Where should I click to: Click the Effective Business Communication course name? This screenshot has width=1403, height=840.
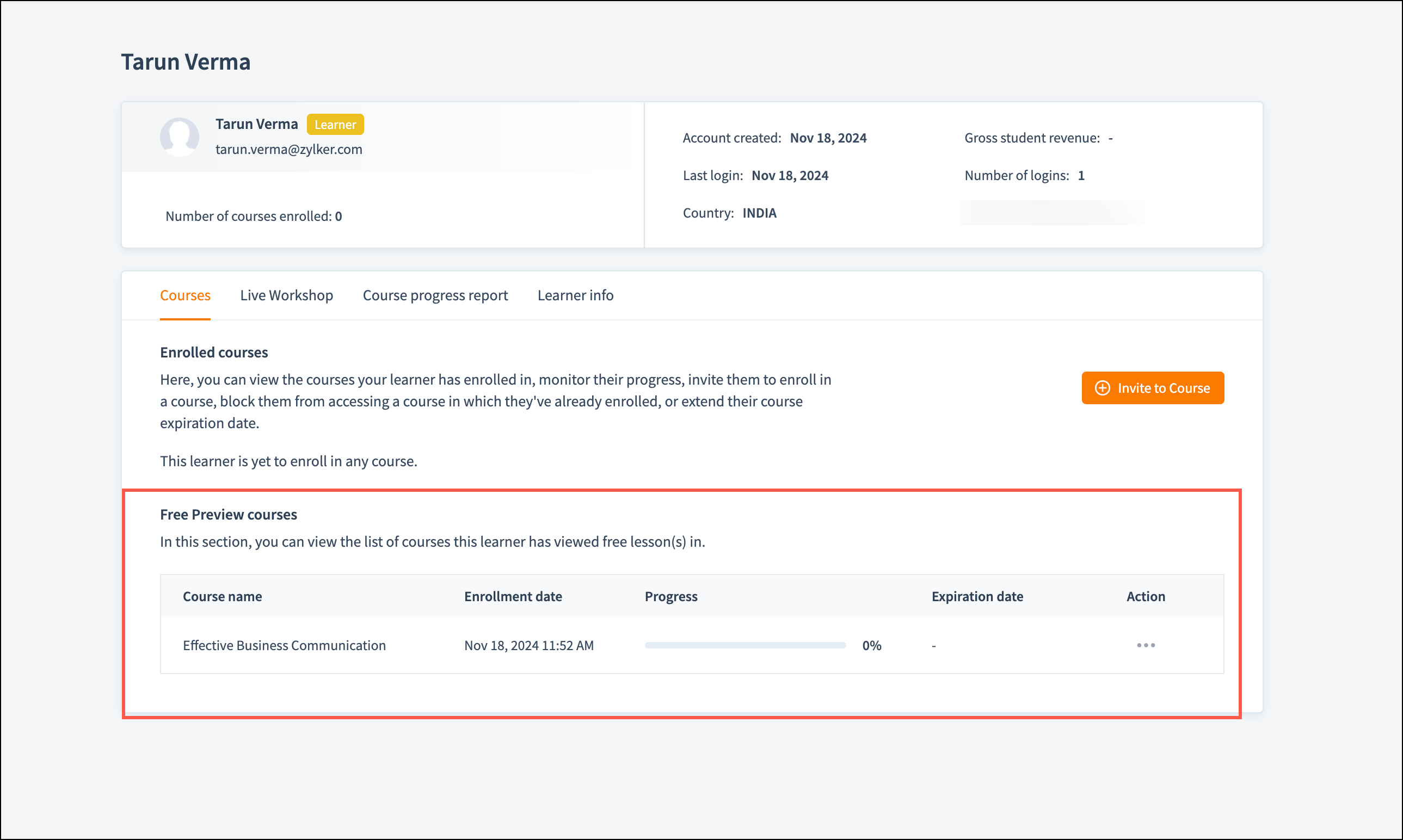click(x=284, y=645)
